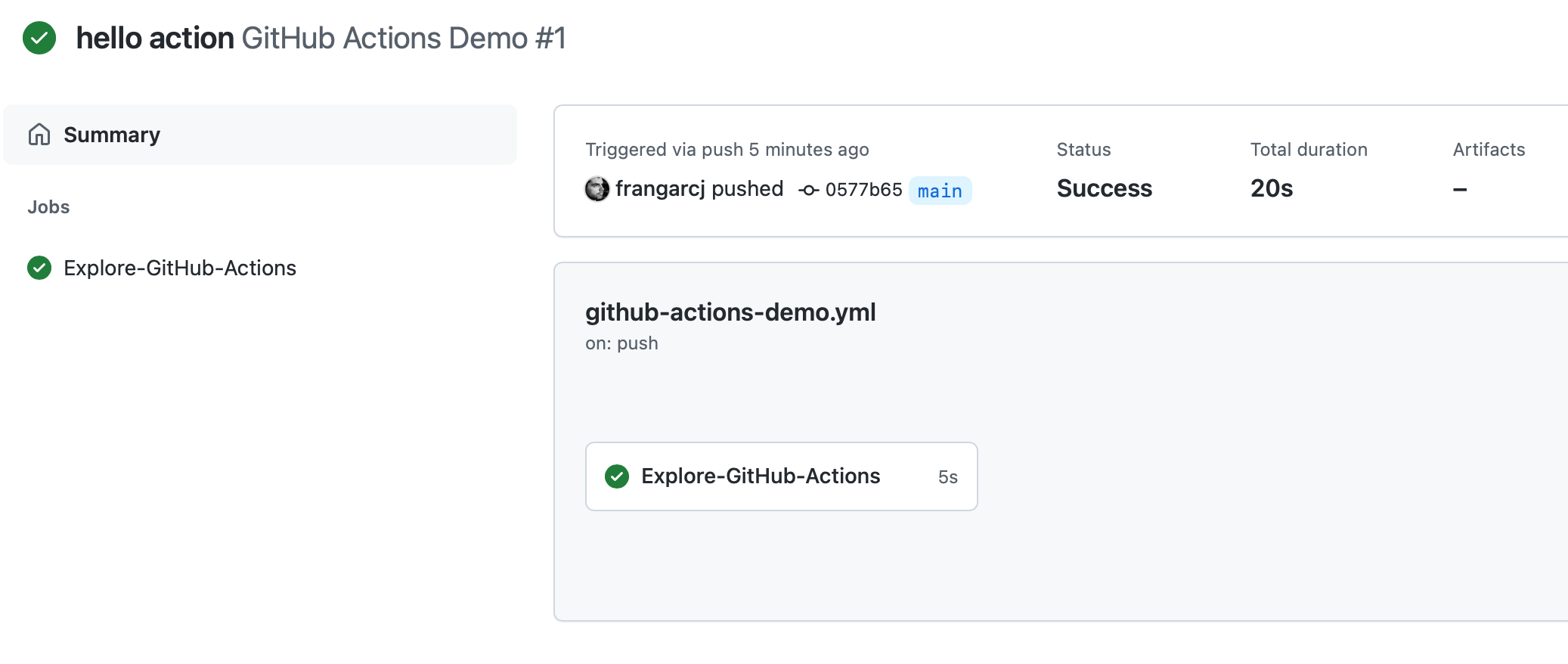Screen dimensions: 1568x664
Task: Click green check icon of sidebar Explore-GitHub-Actions job
Action: (x=39, y=268)
